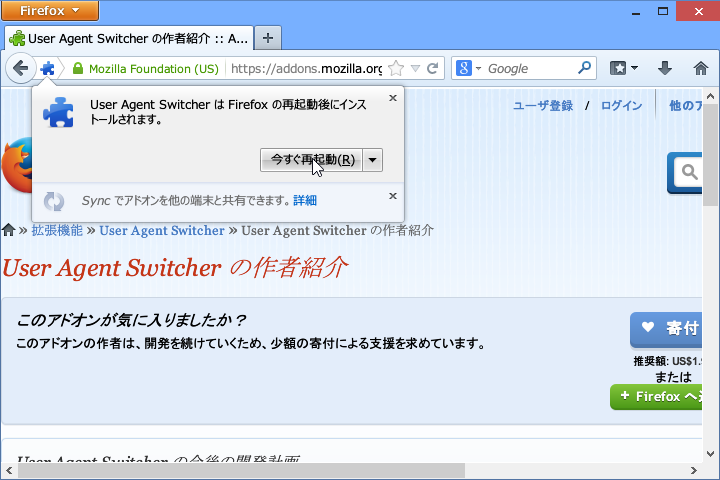Open the bookmarks menu button
720x480 pixels.
click(x=623, y=68)
